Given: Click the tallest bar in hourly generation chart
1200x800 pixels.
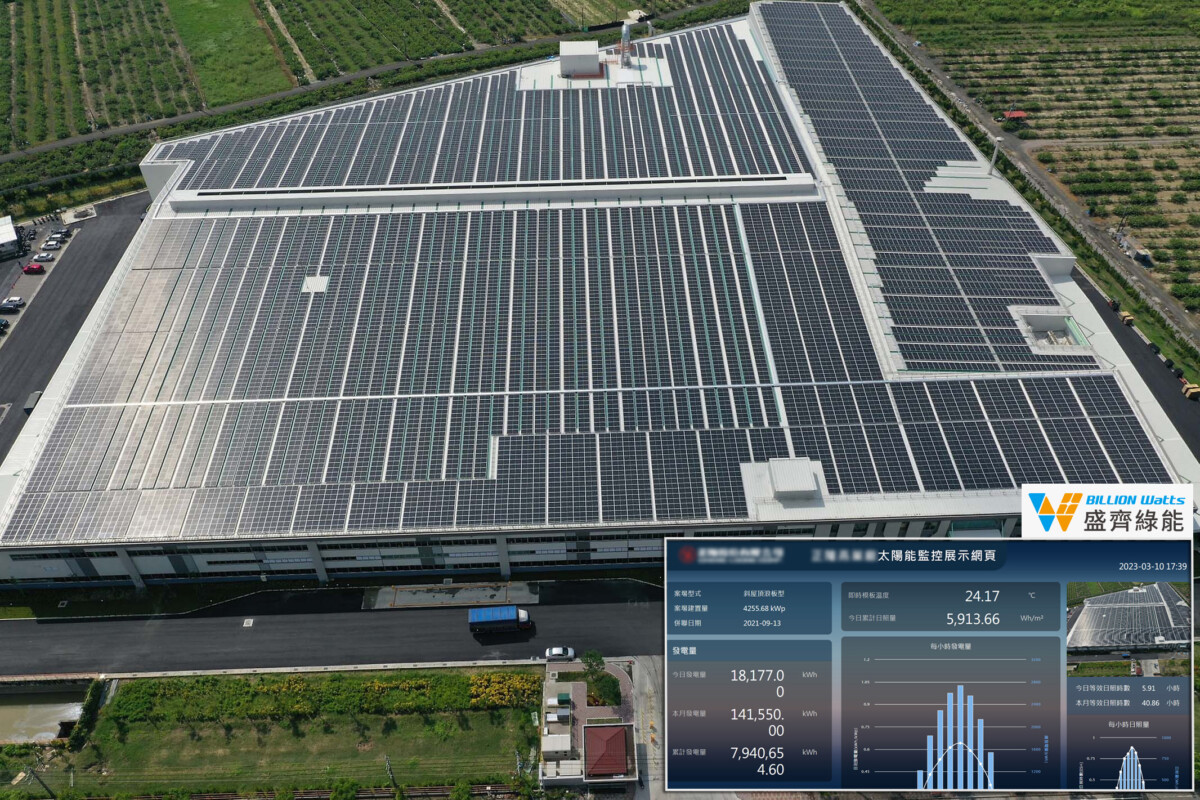Looking at the screenshot, I should (x=960, y=737).
